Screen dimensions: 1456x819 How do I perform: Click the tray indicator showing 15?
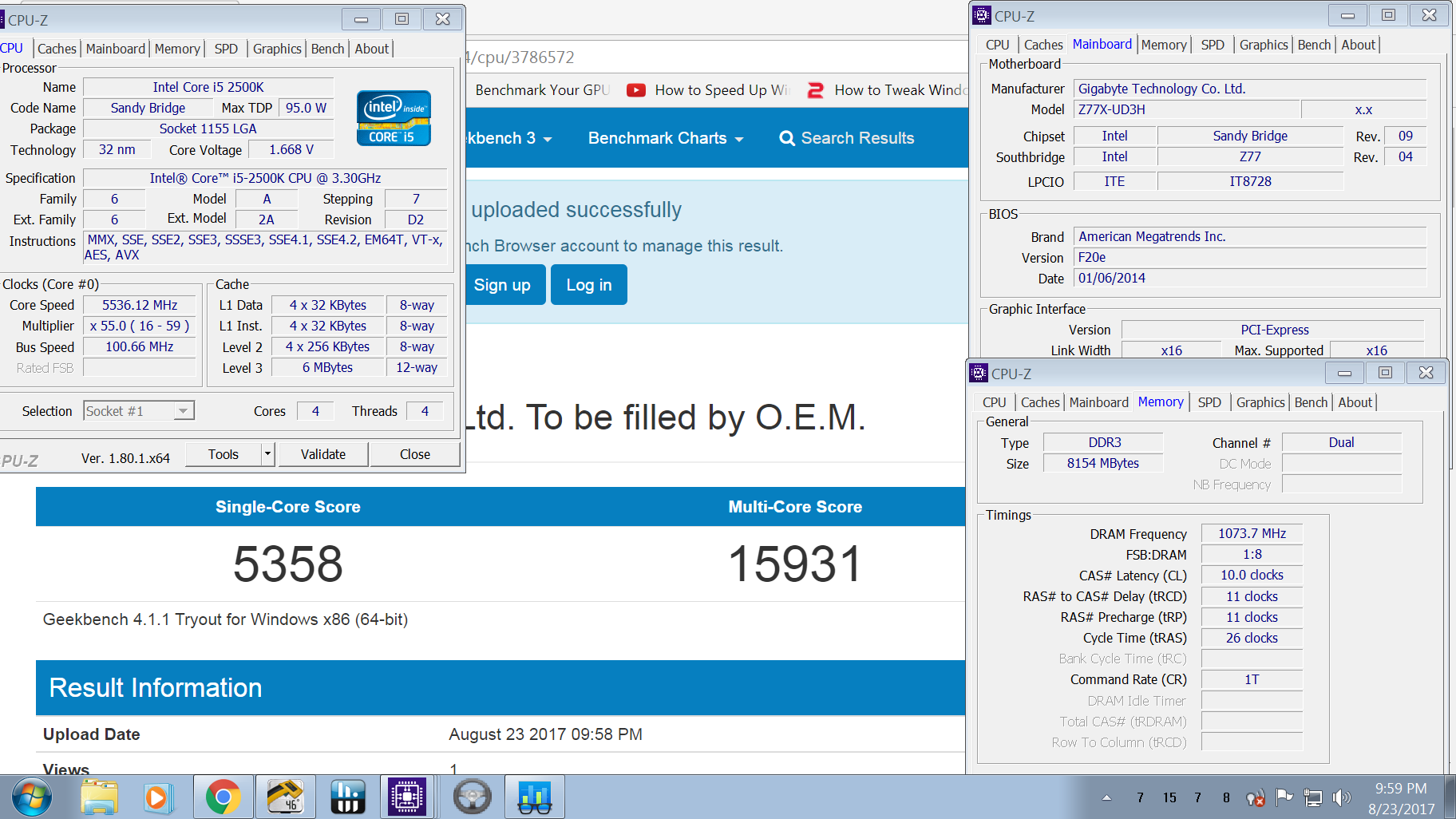point(1169,797)
